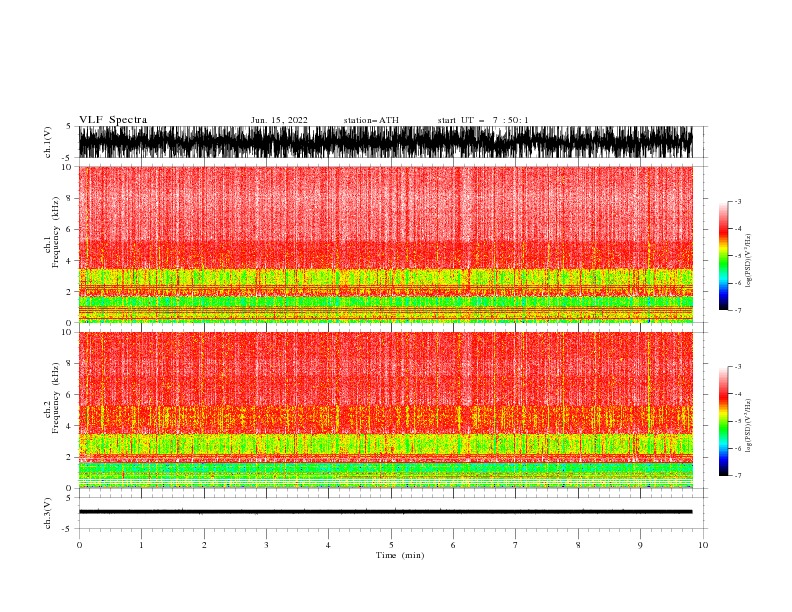
Task: Click the upper colorbar label log(PSD)(V²/Hz)
Action: tap(749, 261)
